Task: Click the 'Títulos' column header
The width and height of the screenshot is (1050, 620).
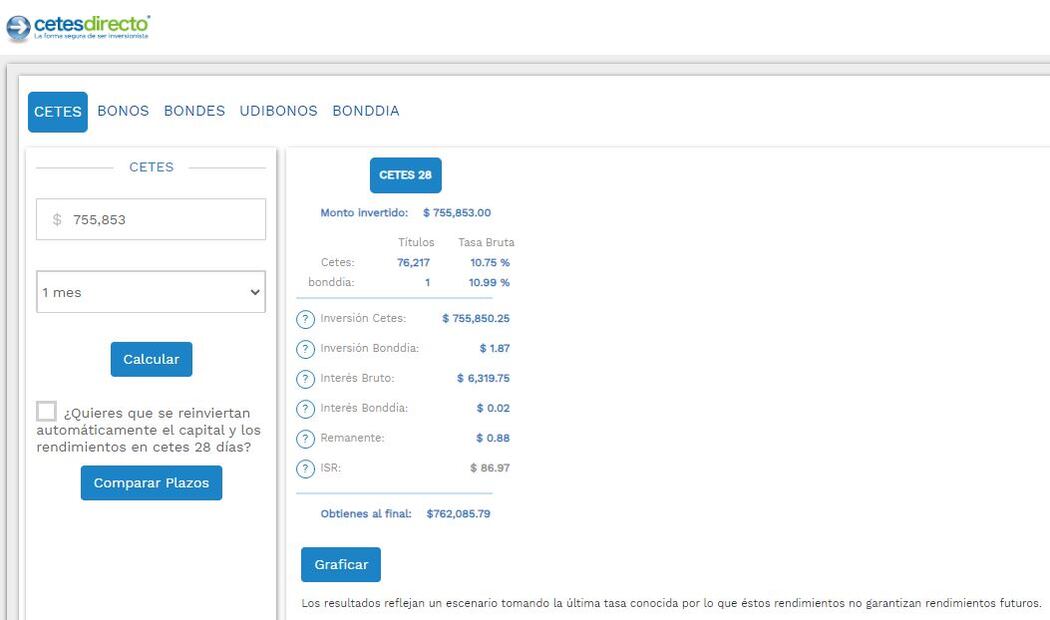Action: [416, 242]
